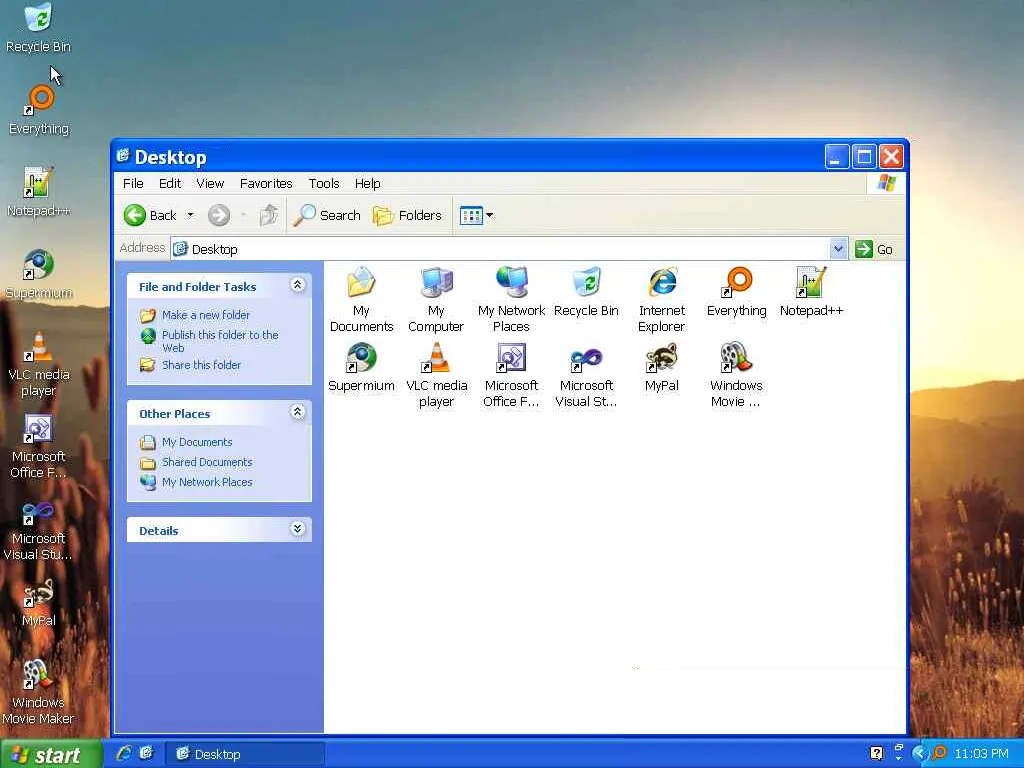Click Publish this folder to the Web

[220, 341]
